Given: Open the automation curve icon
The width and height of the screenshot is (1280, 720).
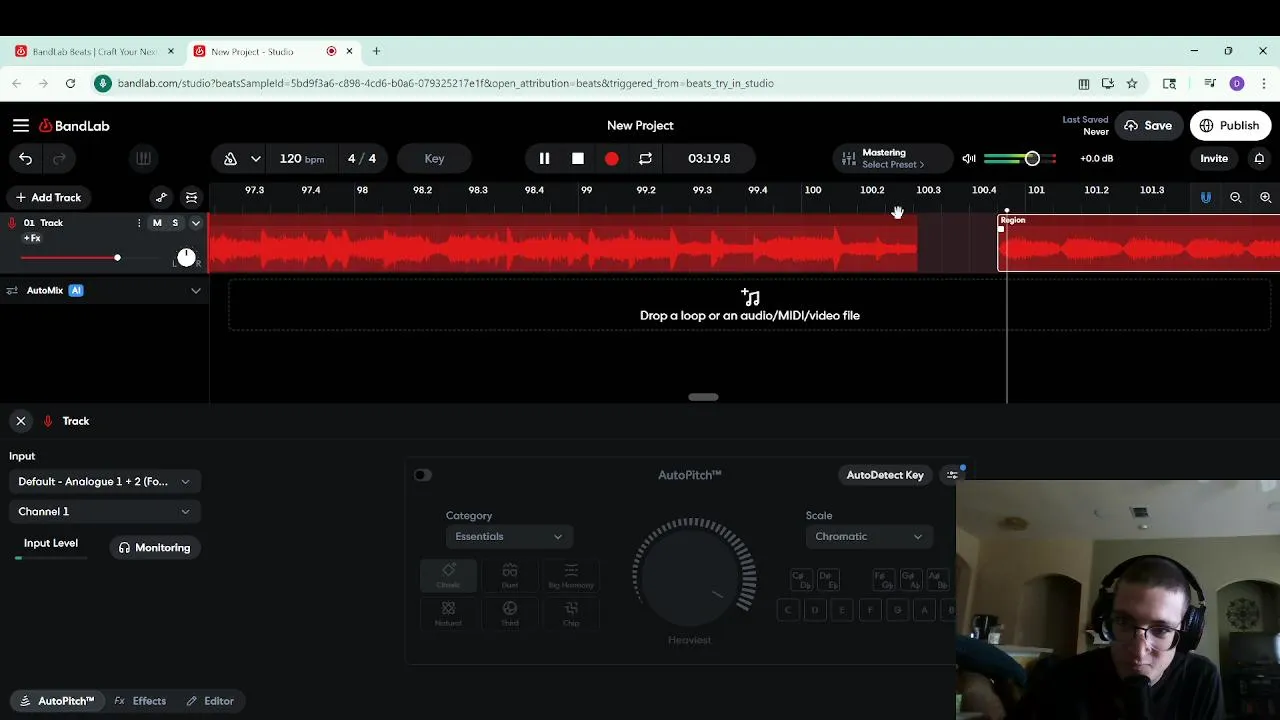Looking at the screenshot, I should 162,197.
